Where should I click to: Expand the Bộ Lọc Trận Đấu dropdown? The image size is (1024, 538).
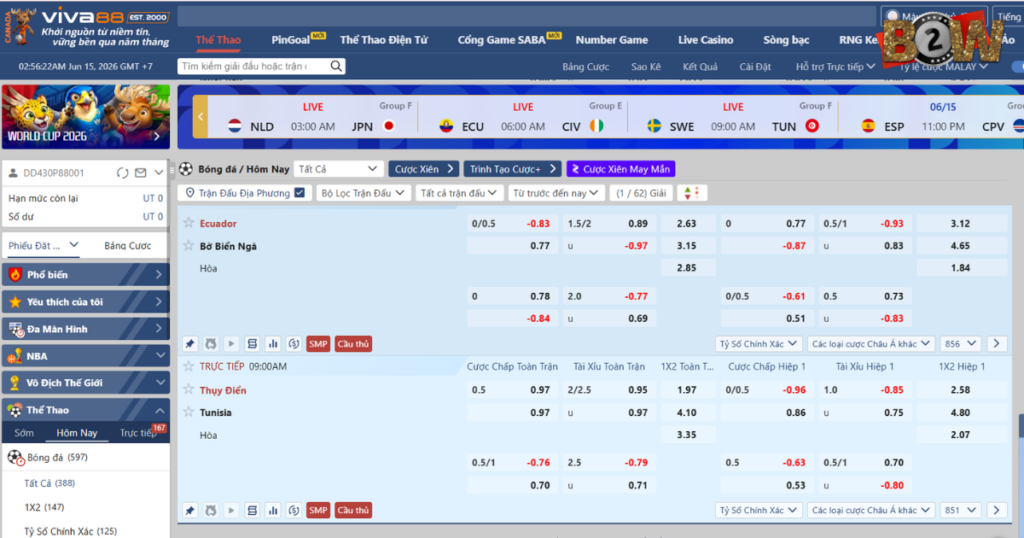point(363,193)
